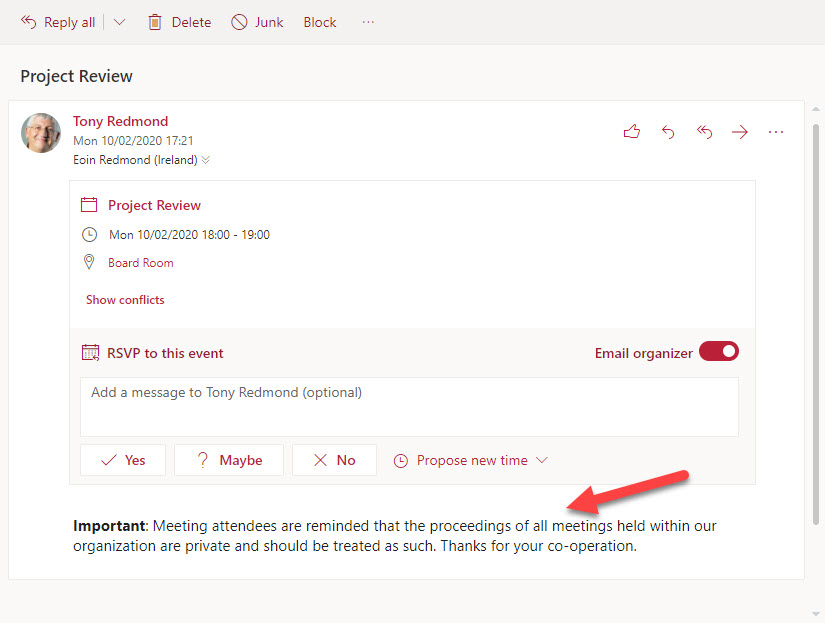Expand the Reply all dropdown arrow

[120, 22]
